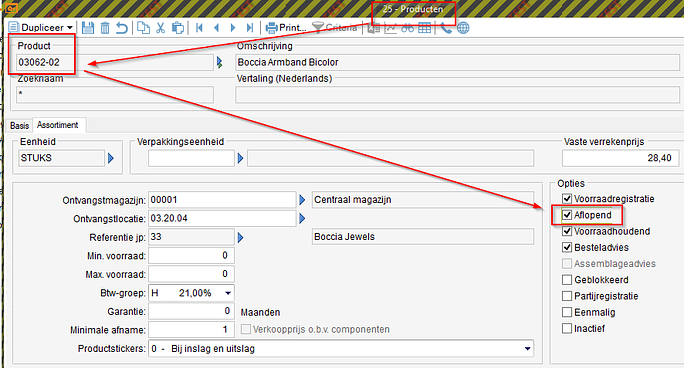
Task: Click the Centraal magazijn description field
Action: (x=423, y=200)
